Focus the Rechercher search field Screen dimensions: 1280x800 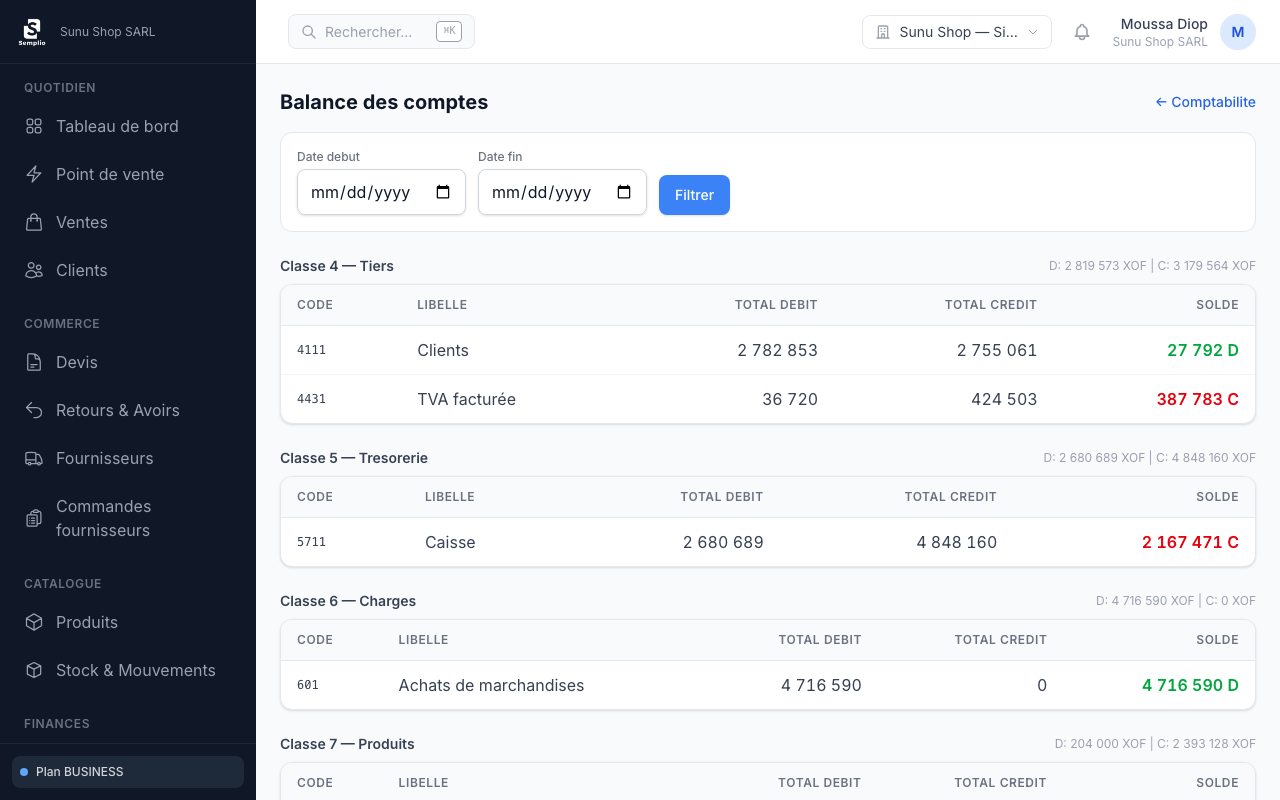[x=368, y=32]
